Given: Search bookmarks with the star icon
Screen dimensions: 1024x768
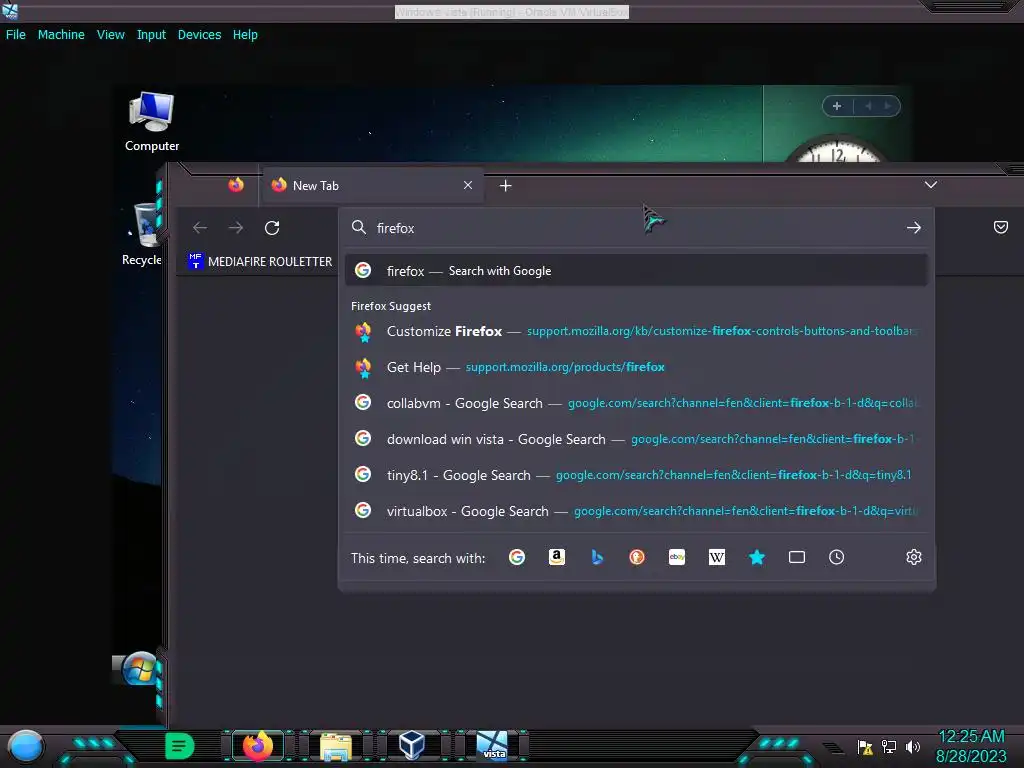Looking at the screenshot, I should click(x=757, y=557).
